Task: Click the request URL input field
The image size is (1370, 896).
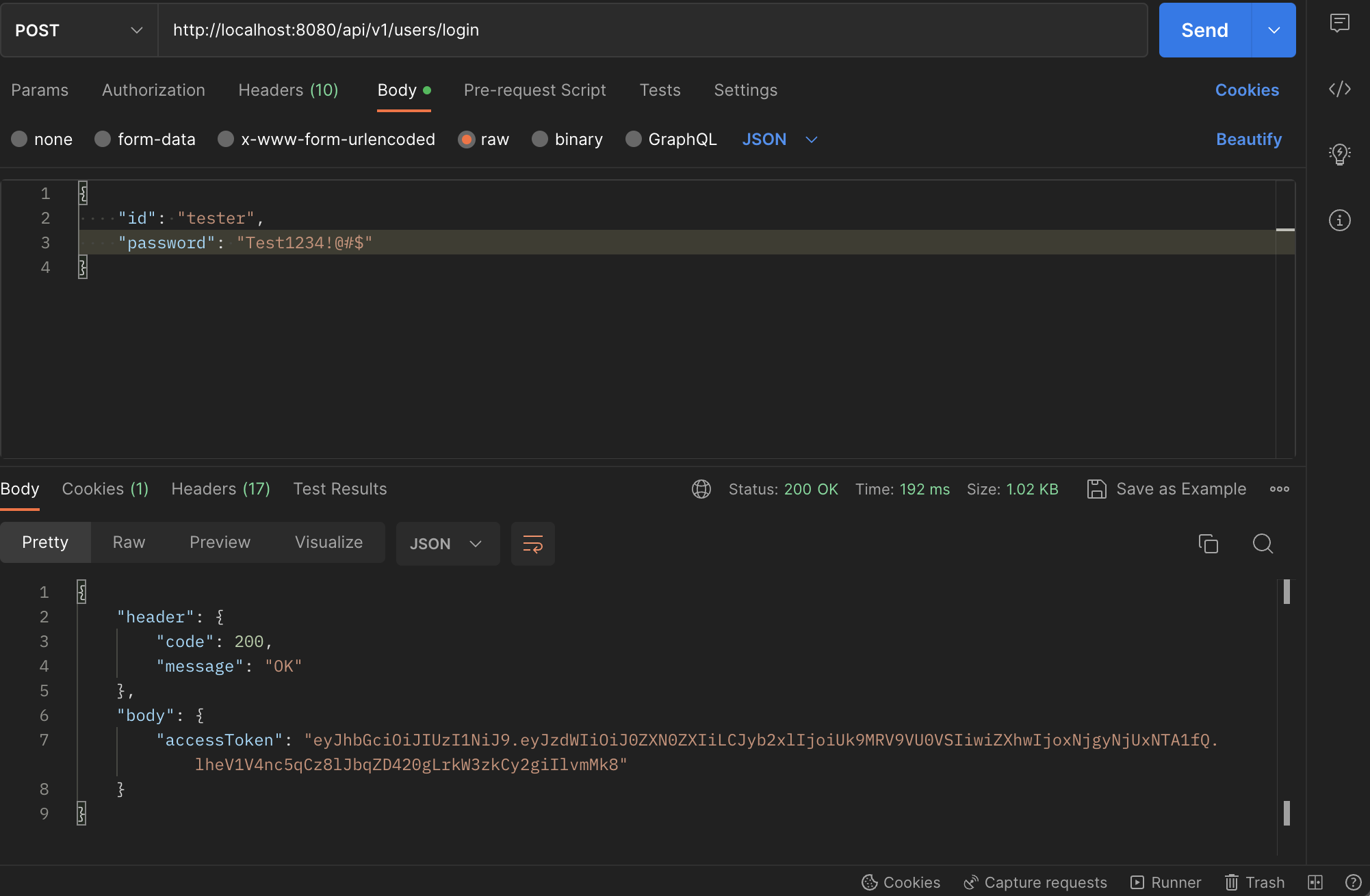Action: pyautogui.click(x=650, y=30)
